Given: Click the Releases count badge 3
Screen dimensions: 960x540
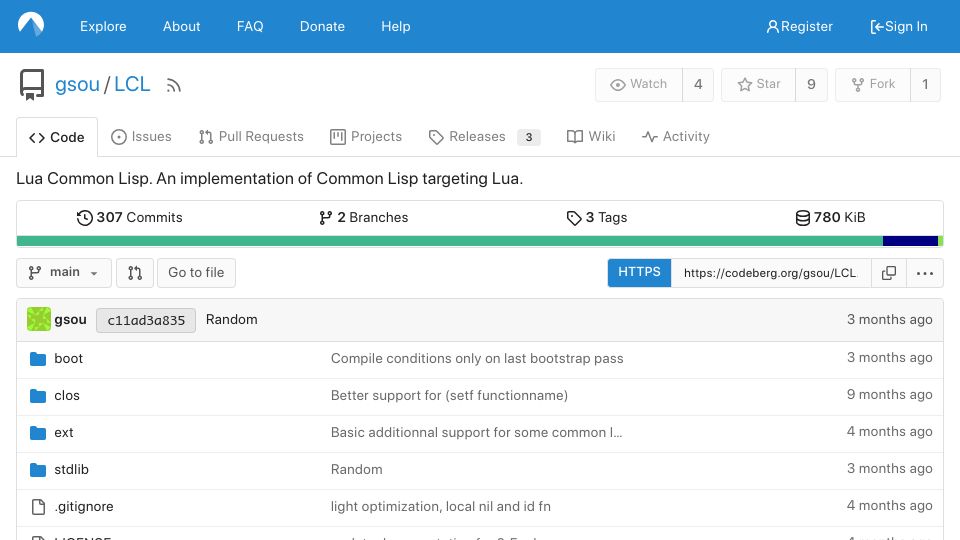Looking at the screenshot, I should coord(529,137).
